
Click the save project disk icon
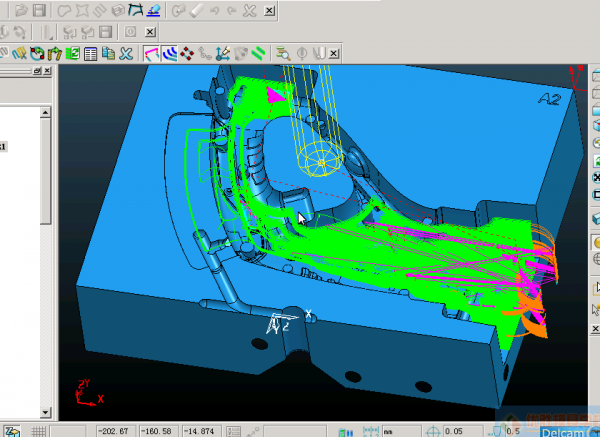(x=39, y=11)
